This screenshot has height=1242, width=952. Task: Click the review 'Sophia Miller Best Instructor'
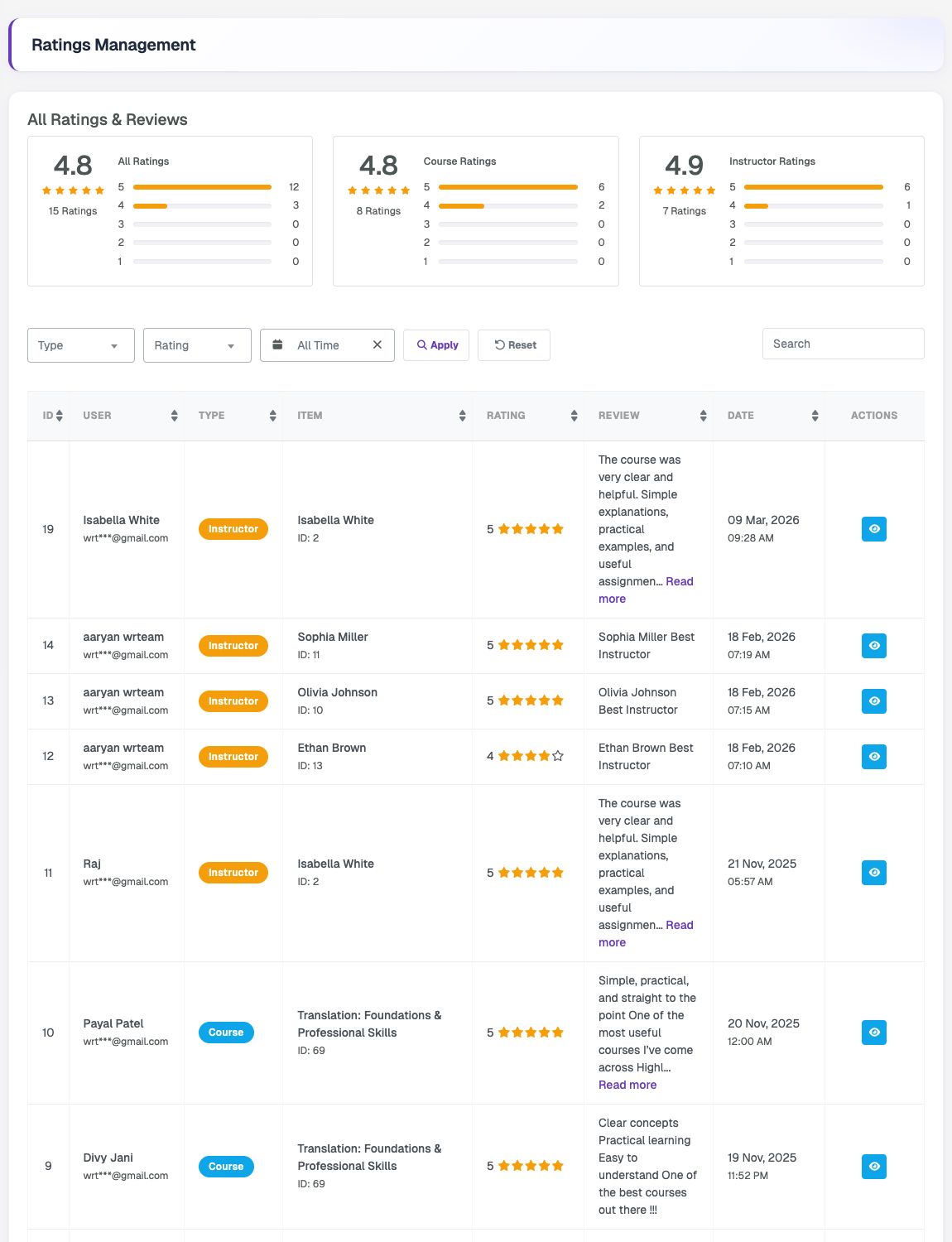point(647,646)
